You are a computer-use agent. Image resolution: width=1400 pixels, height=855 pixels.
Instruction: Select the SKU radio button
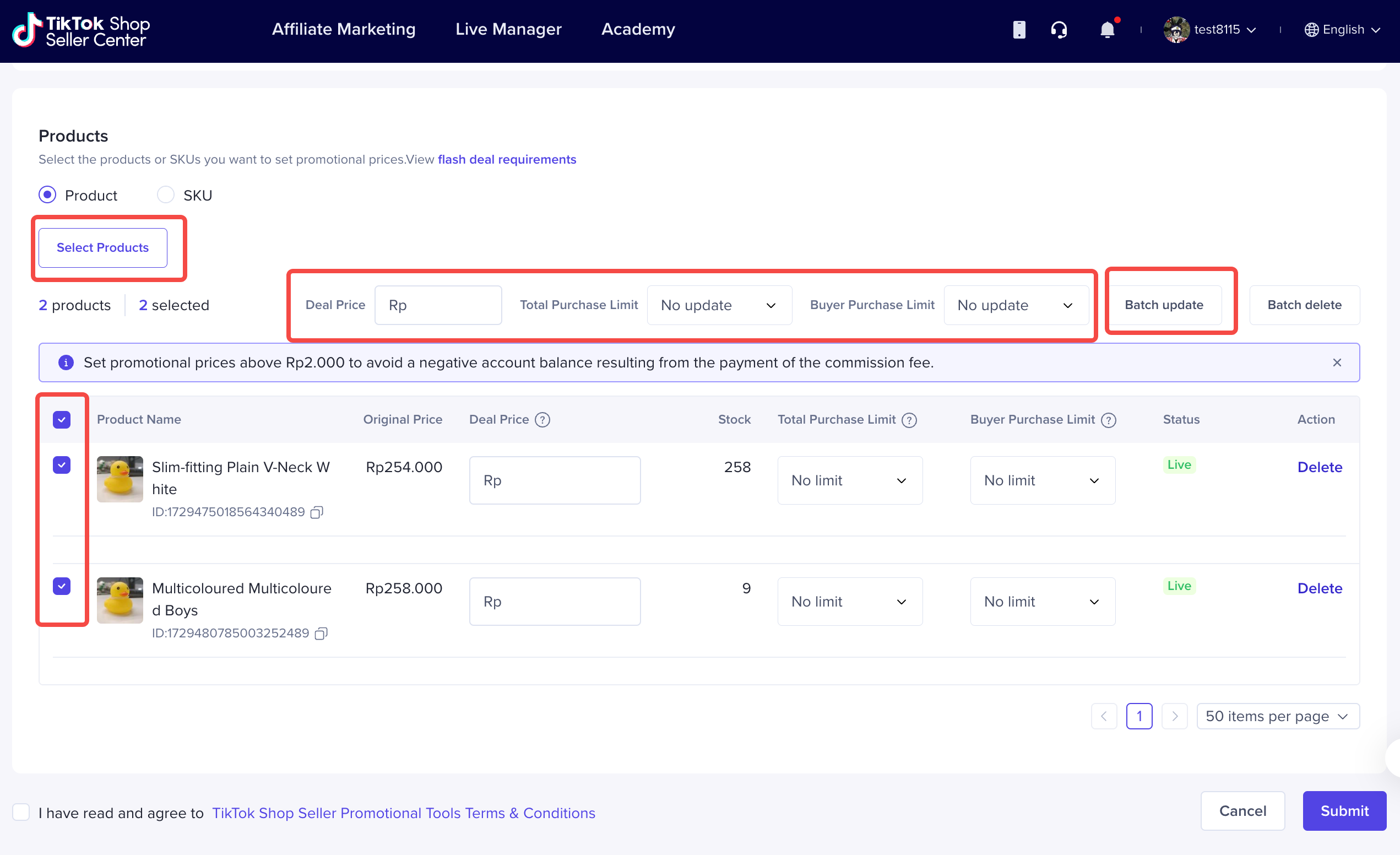(x=165, y=195)
